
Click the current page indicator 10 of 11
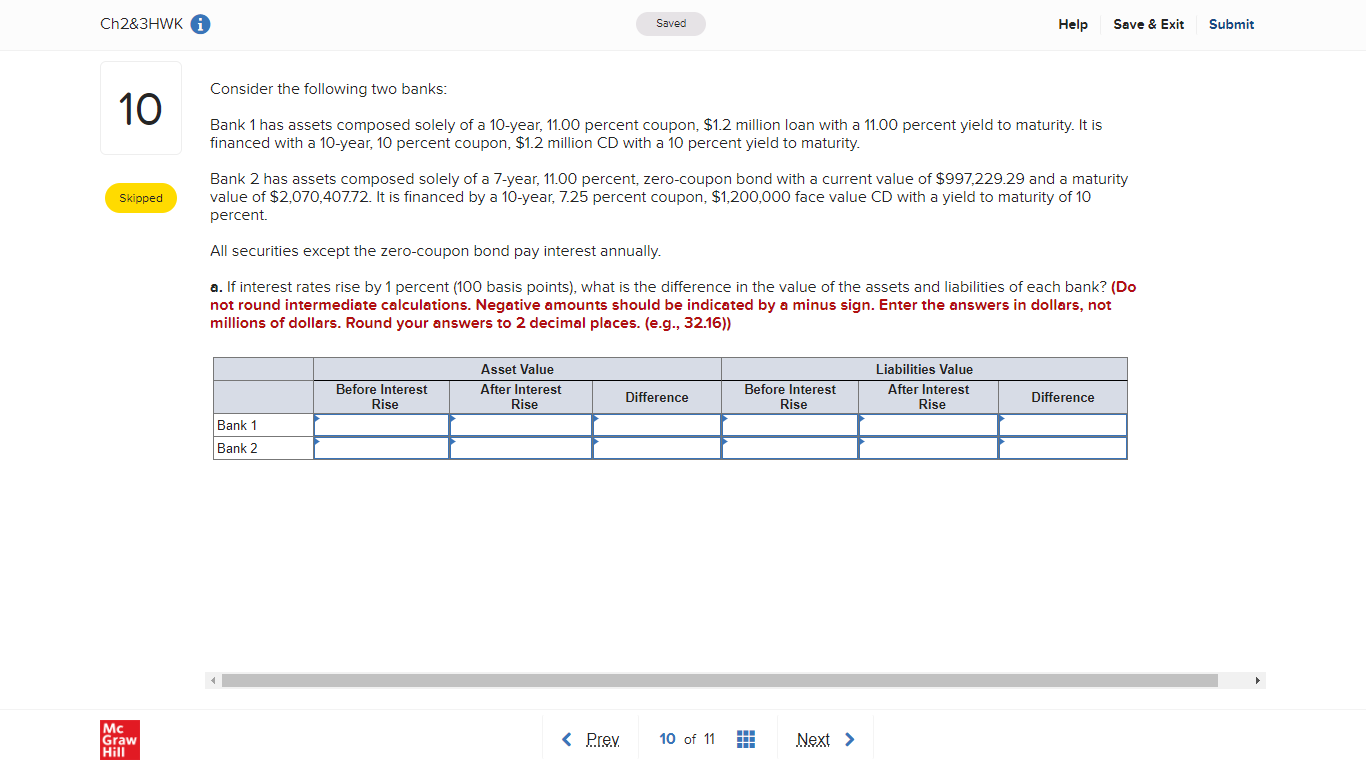(x=686, y=739)
